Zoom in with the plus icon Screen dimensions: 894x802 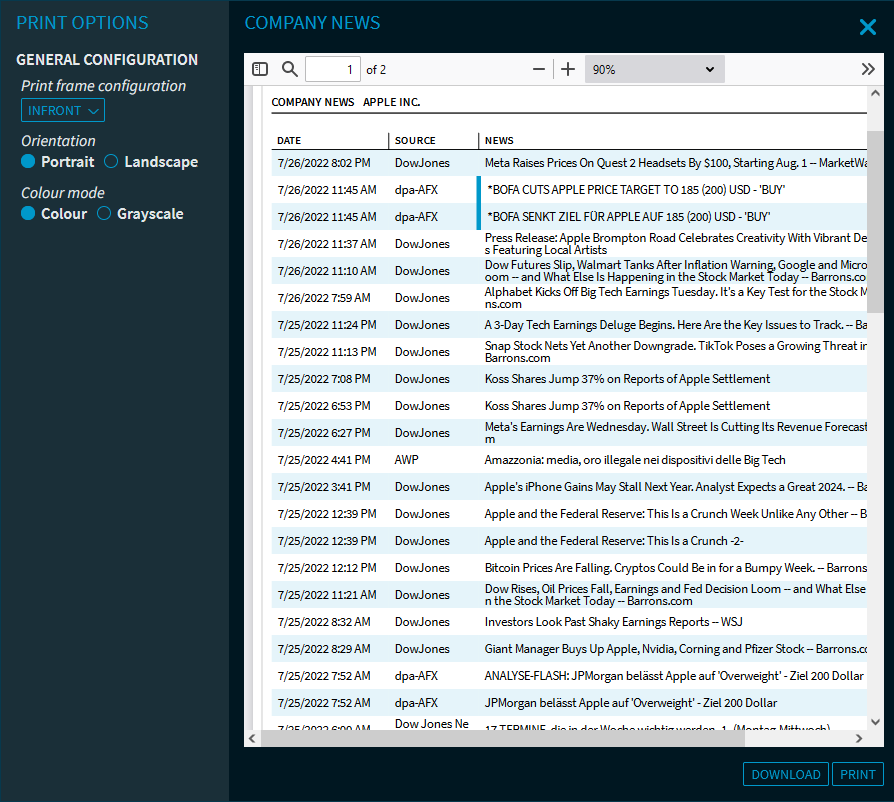pyautogui.click(x=568, y=69)
